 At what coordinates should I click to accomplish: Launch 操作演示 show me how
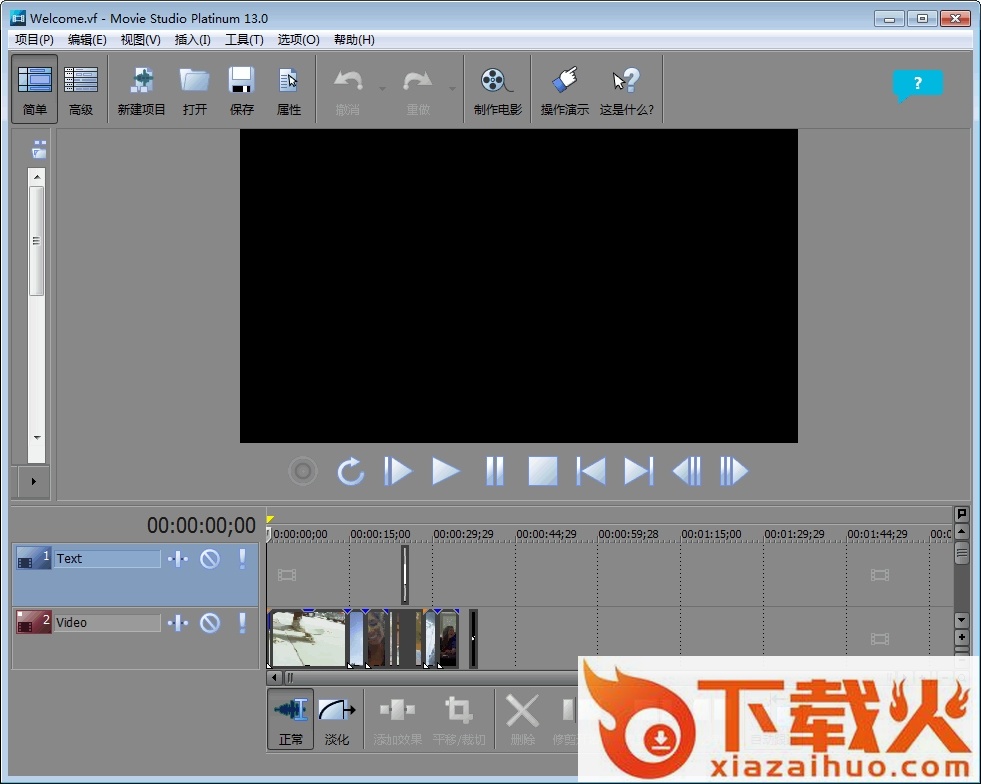564,89
